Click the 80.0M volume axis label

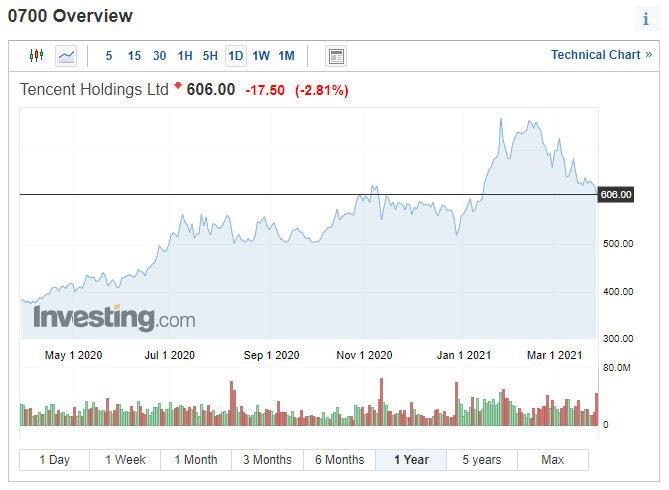click(x=617, y=368)
